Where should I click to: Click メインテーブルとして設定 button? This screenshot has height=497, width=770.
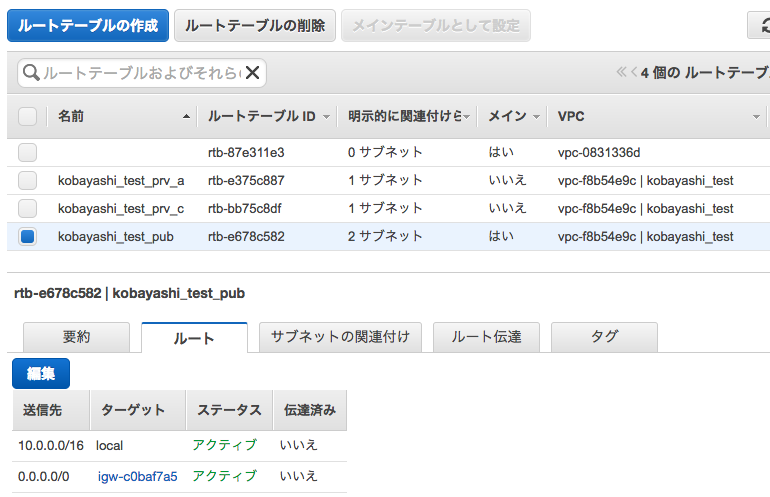coord(436,26)
